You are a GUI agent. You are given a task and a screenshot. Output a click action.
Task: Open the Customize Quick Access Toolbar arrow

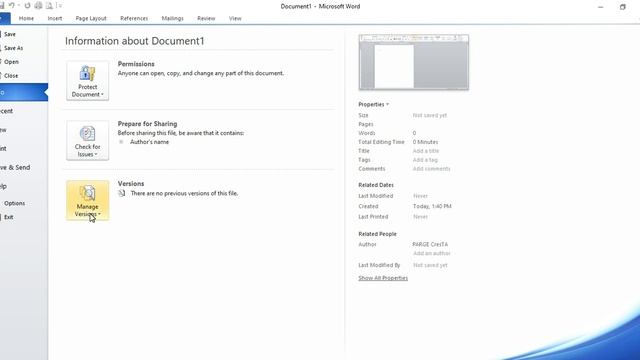pyautogui.click(x=60, y=6)
